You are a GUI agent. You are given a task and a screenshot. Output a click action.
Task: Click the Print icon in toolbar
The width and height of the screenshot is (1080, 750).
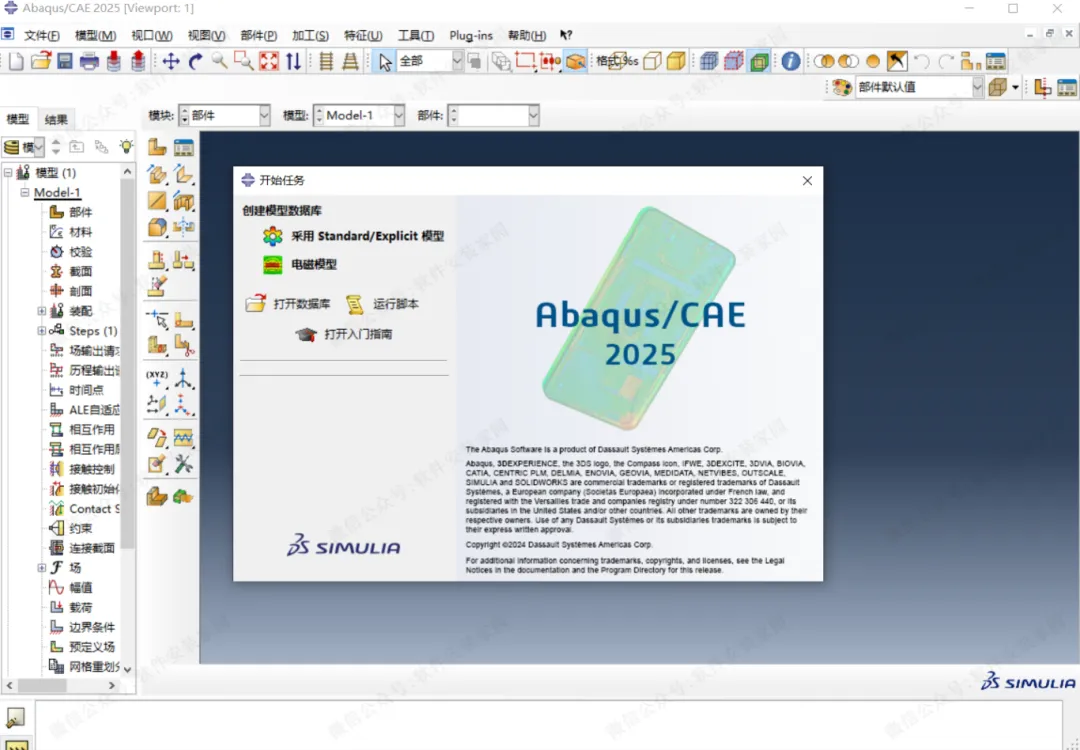tap(89, 61)
